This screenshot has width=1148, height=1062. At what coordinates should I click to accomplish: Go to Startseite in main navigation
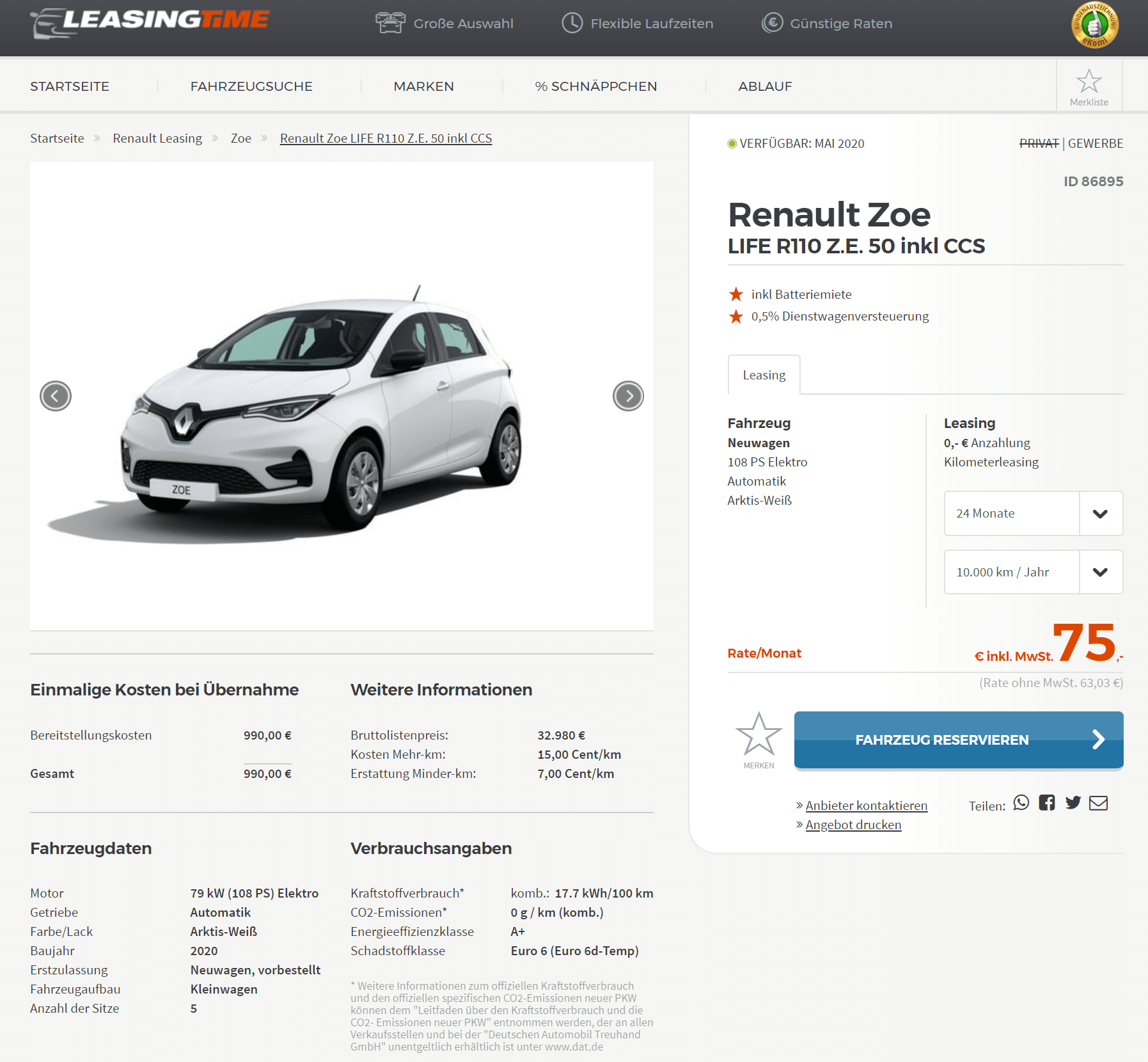[x=70, y=86]
